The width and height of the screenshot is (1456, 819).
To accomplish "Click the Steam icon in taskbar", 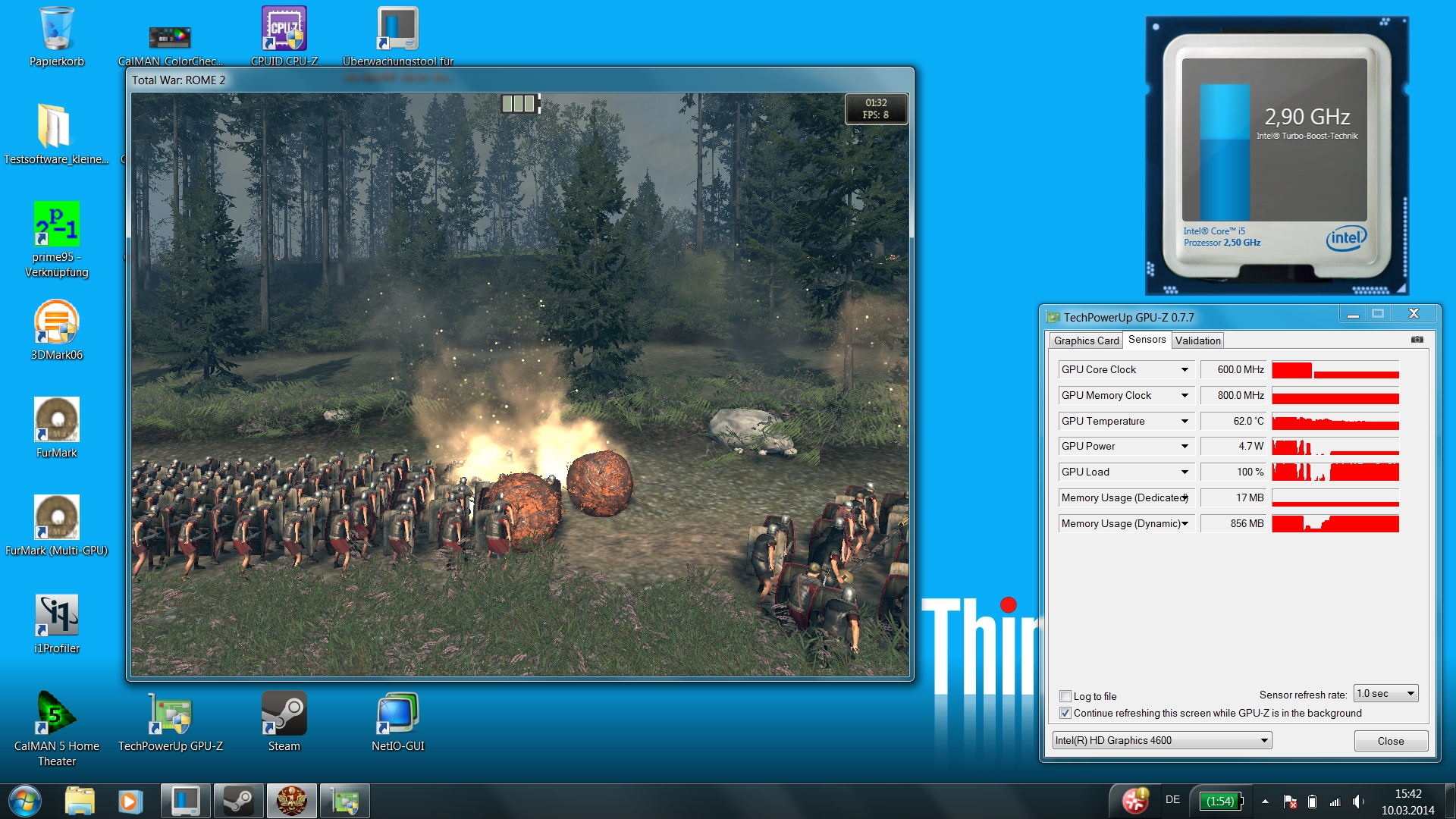I will [238, 801].
